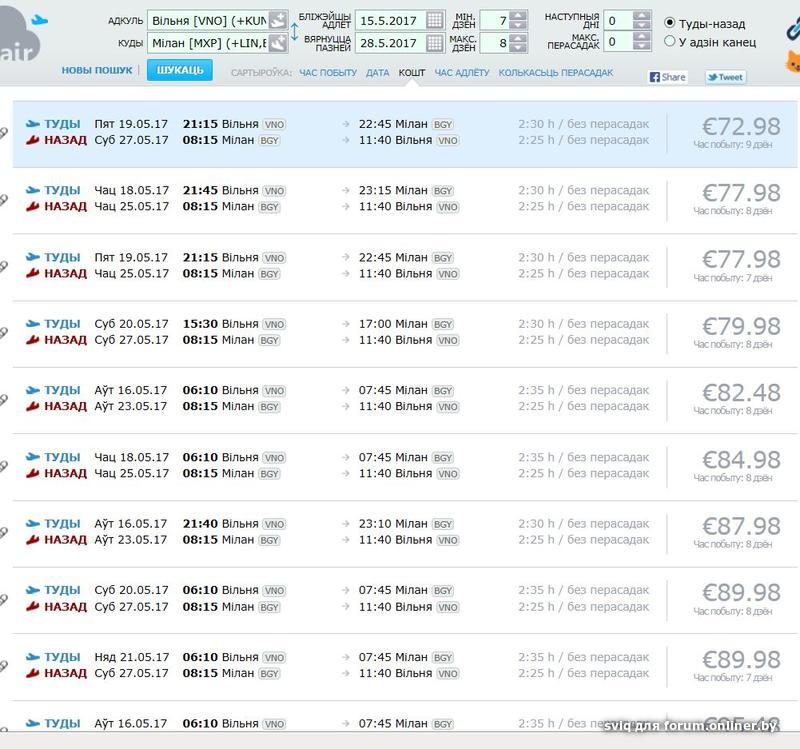Decrease the Мін. дзён value with down arrow
The height and width of the screenshot is (749, 800).
tap(518, 25)
